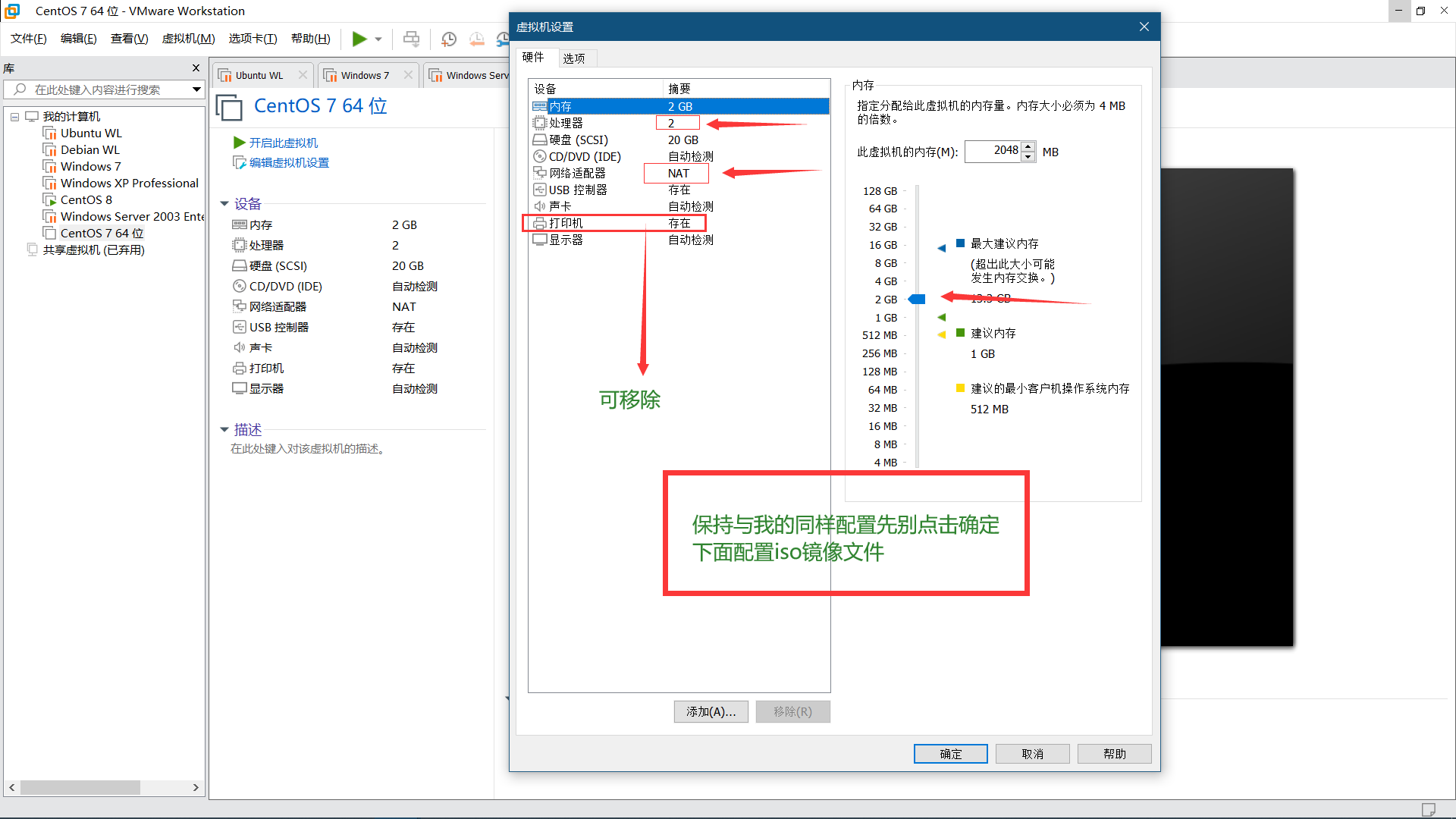Viewport: 1456px width, 819px height.
Task: Select 打印机 in settings device list
Action: point(679,223)
